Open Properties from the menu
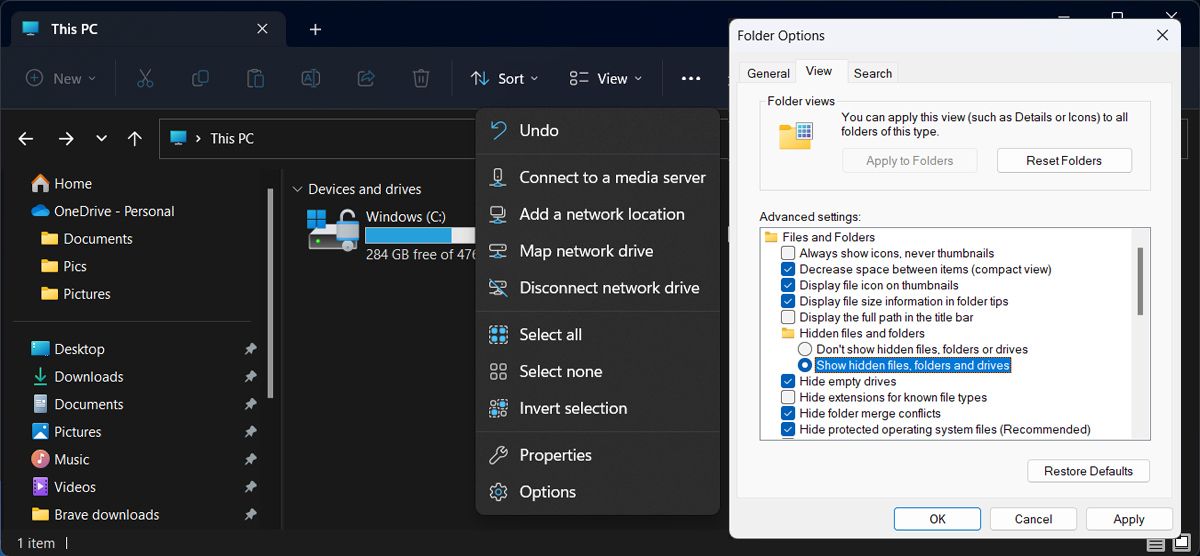The width and height of the screenshot is (1200, 556). (598, 455)
